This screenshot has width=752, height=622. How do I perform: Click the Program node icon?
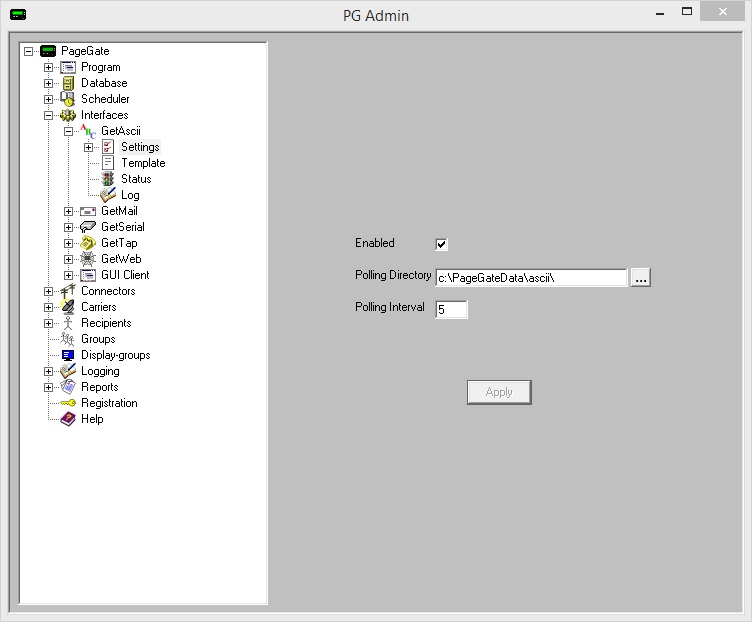[68, 67]
